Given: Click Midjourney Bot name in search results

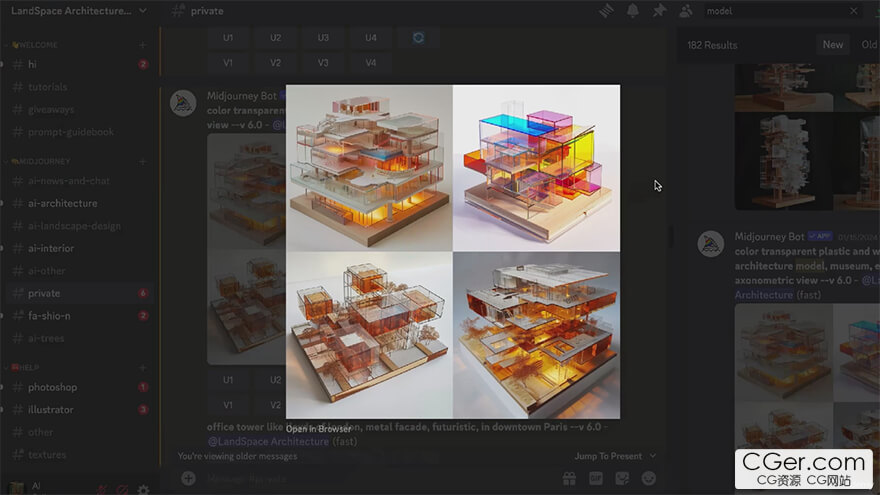Looking at the screenshot, I should 769,237.
